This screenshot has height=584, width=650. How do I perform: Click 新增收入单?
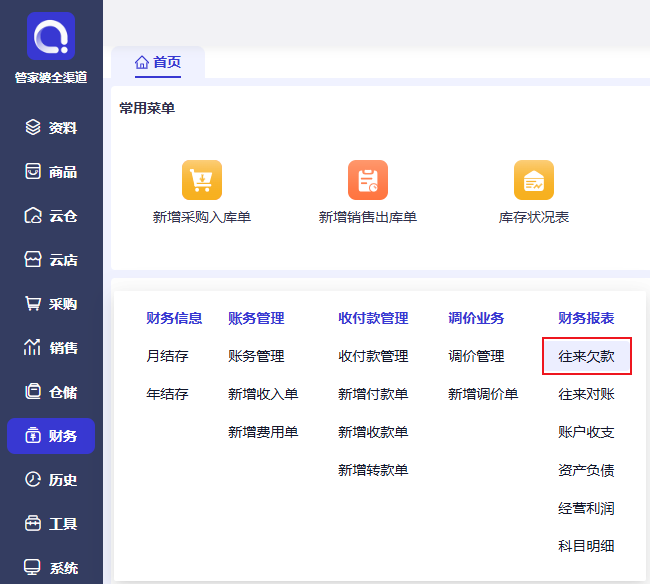263,394
